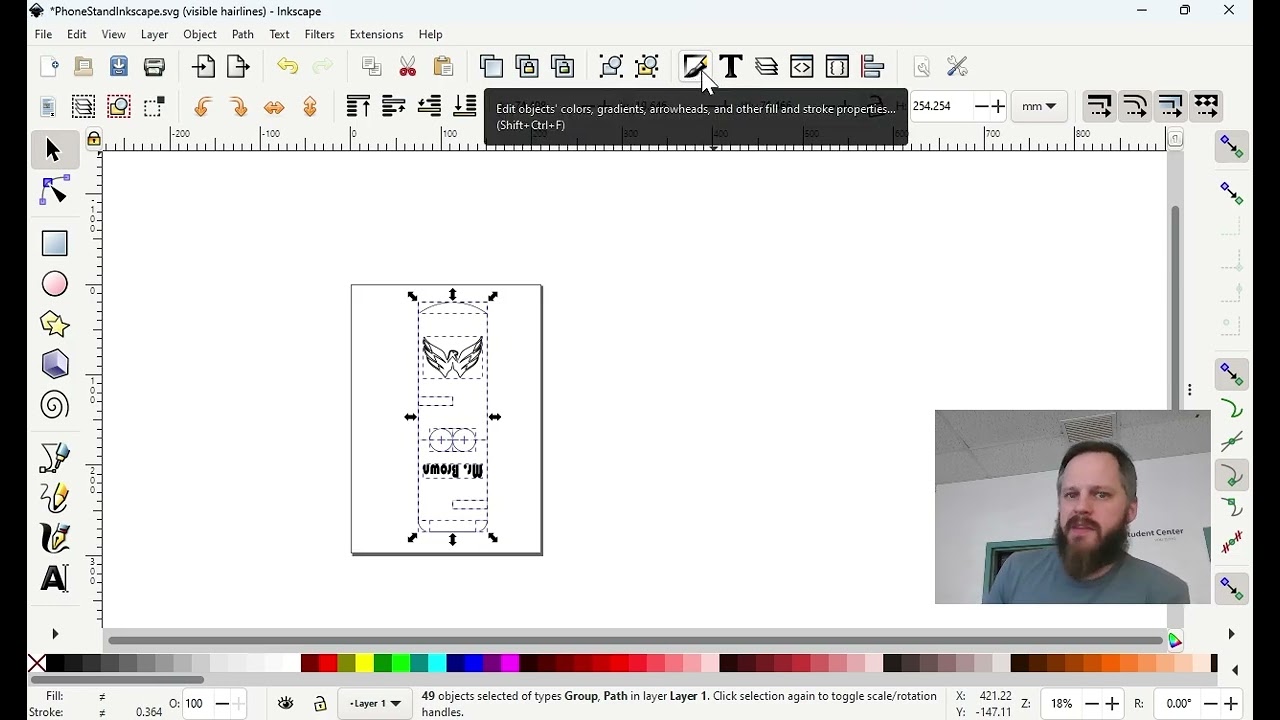Viewport: 1280px width, 720px height.
Task: Open the Layer 1 dropdown
Action: coord(376,704)
